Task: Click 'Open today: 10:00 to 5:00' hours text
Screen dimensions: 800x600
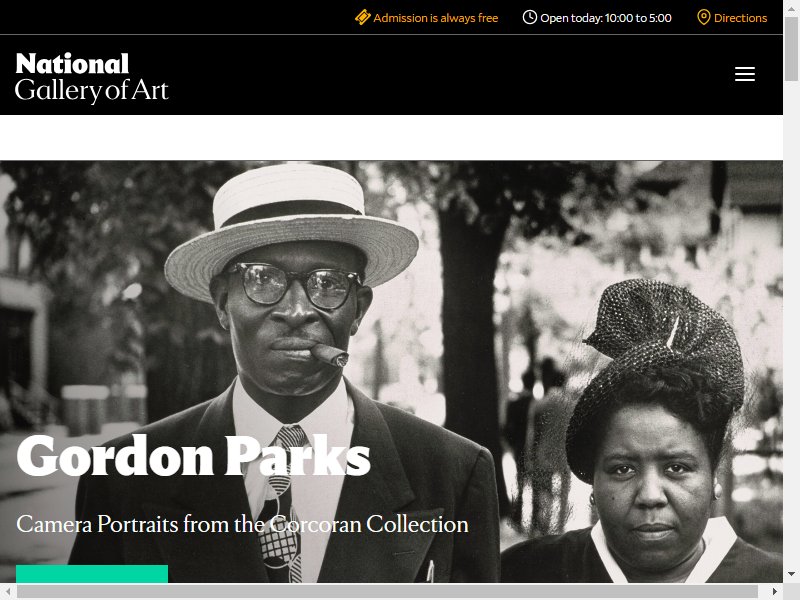Action: click(x=606, y=18)
